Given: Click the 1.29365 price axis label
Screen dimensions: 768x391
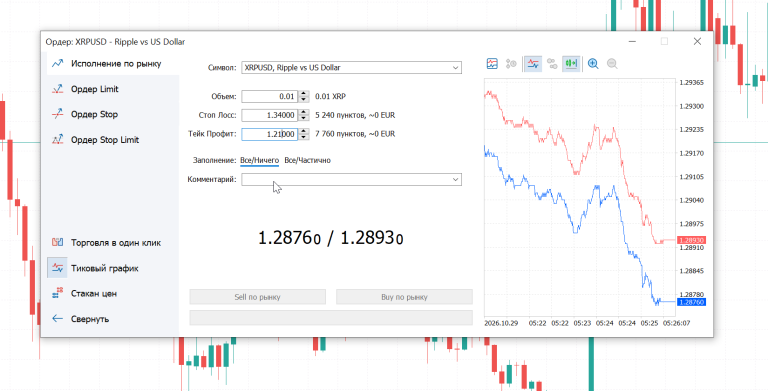Looking at the screenshot, I should pyautogui.click(x=692, y=82).
